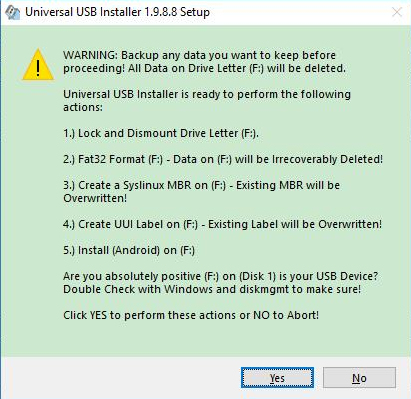The image size is (411, 399).
Task: Click the 'Double Check with Windows and diskmgmt' line
Action: [212, 289]
